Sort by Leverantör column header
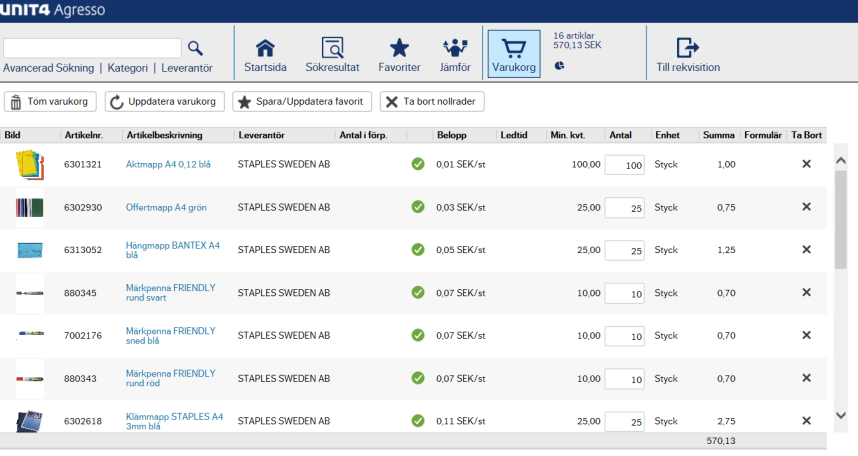Screen dimensions: 858x456 pyautogui.click(x=262, y=135)
